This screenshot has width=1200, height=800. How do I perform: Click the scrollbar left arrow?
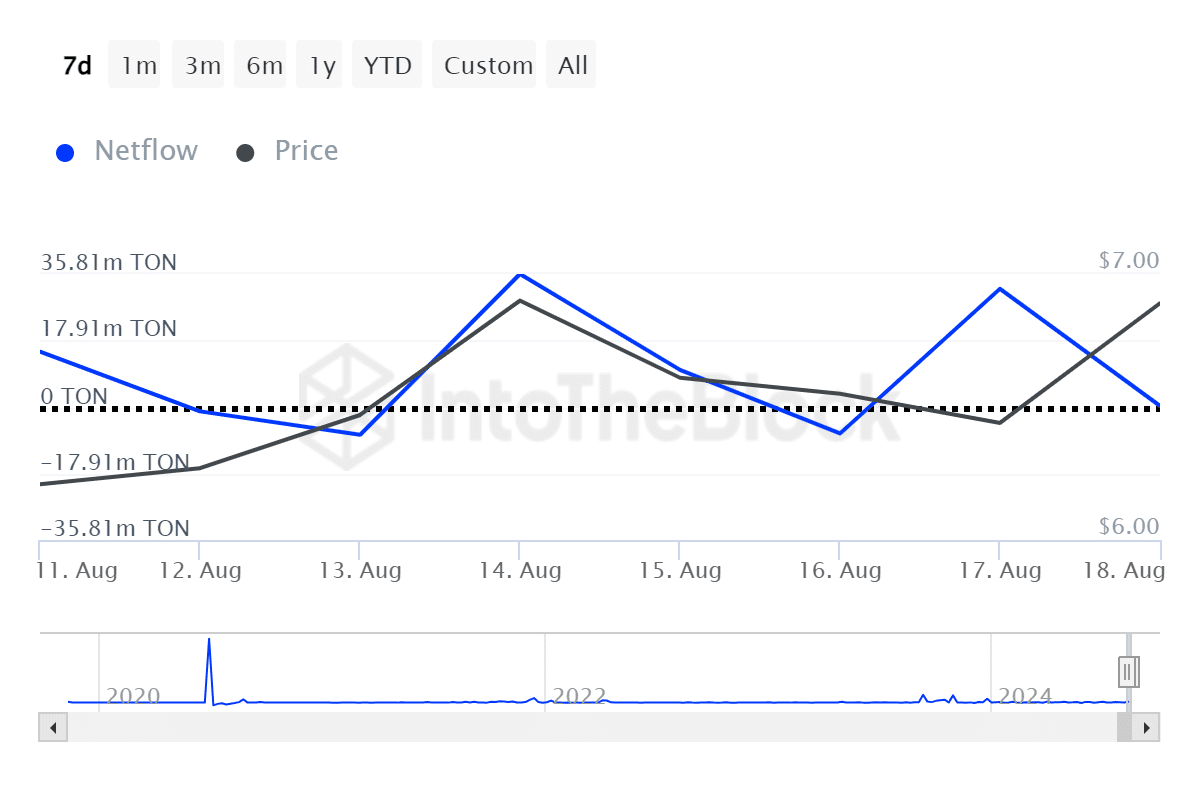pyautogui.click(x=52, y=727)
